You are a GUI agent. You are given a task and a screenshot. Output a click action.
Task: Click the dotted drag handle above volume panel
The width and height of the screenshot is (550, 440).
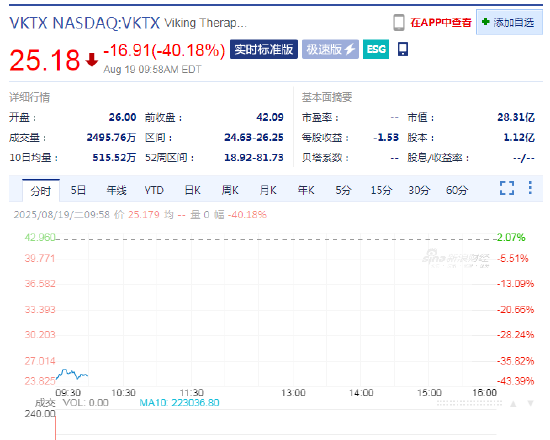(x=469, y=404)
